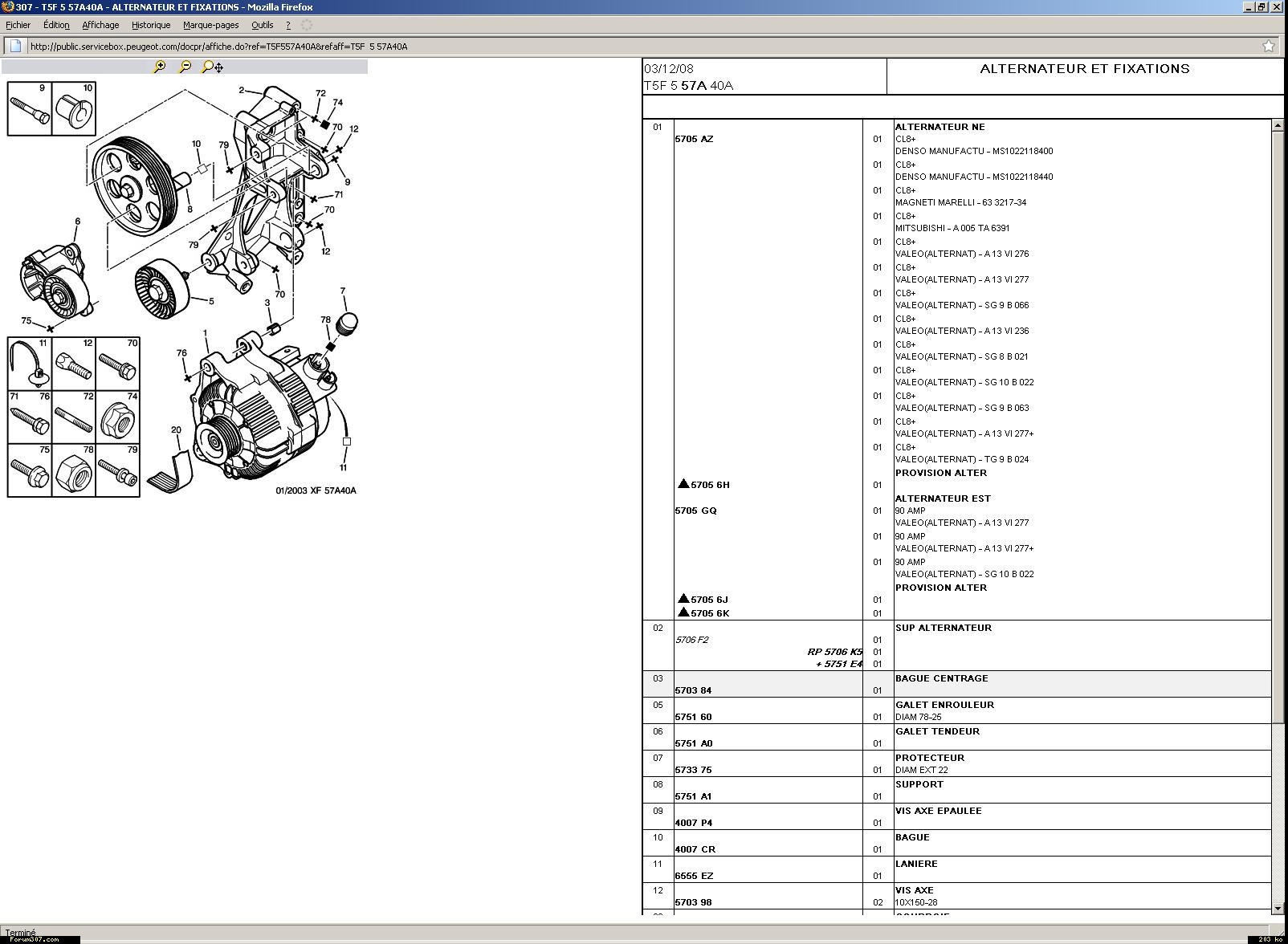This screenshot has height=944, width=1288.
Task: Select reference + 5751 E4
Action: point(839,664)
